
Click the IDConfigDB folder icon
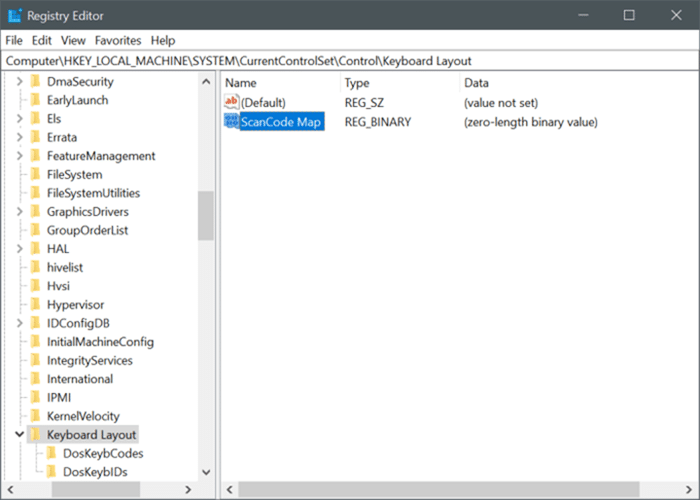[x=35, y=323]
